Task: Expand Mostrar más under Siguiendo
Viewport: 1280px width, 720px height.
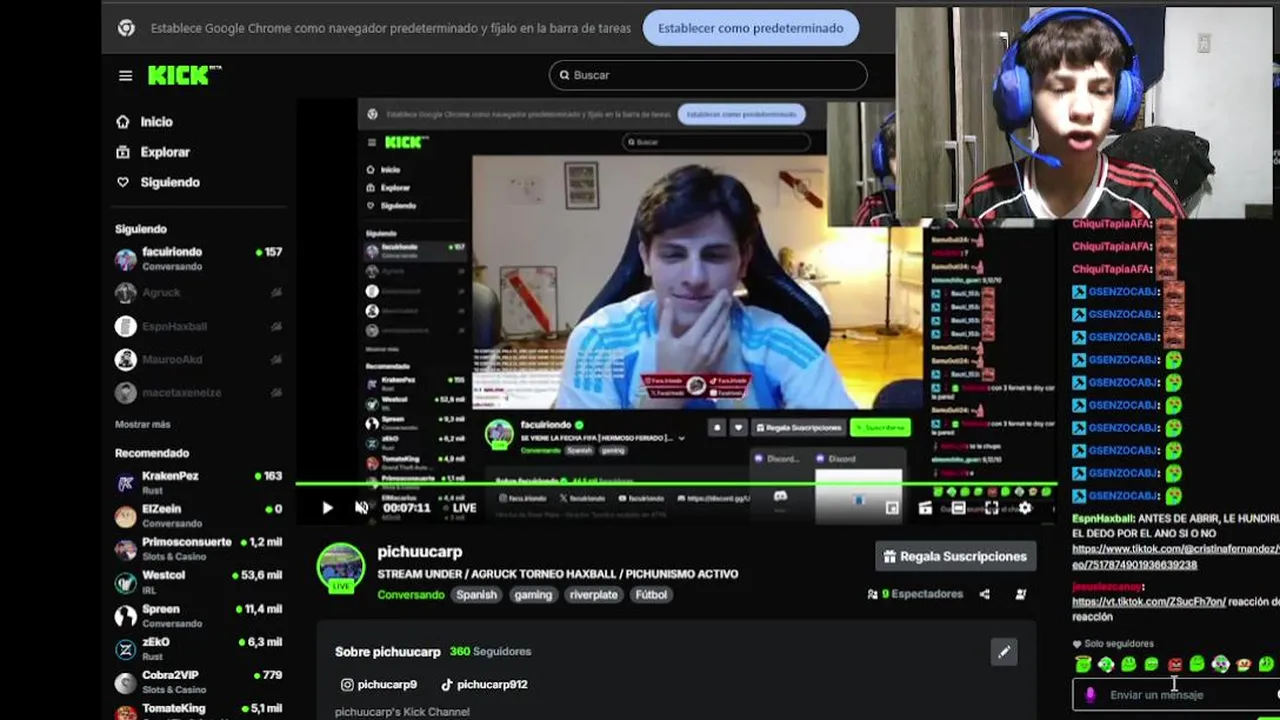Action: coord(143,424)
